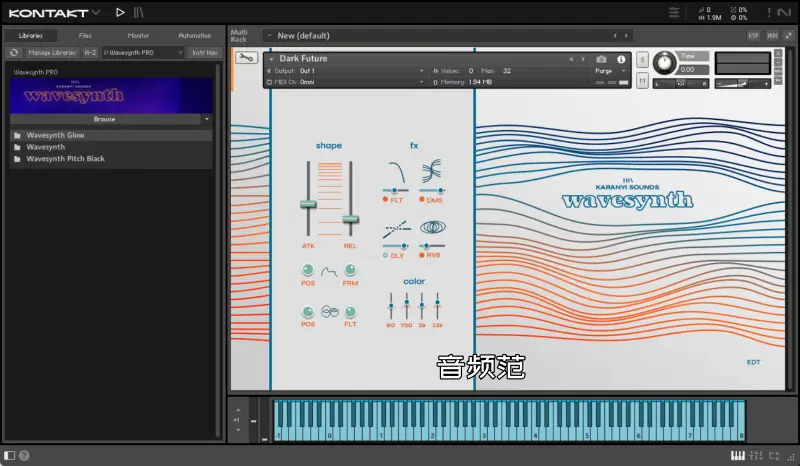Toggle the RVB effect on/off dot
Image resolution: width=800 pixels, height=466 pixels.
click(x=422, y=255)
